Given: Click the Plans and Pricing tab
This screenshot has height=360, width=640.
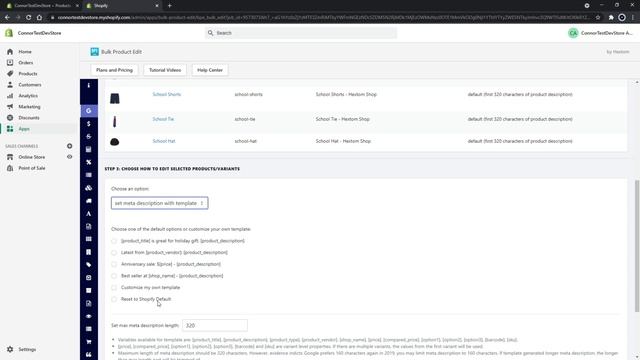Looking at the screenshot, I should point(114,70).
